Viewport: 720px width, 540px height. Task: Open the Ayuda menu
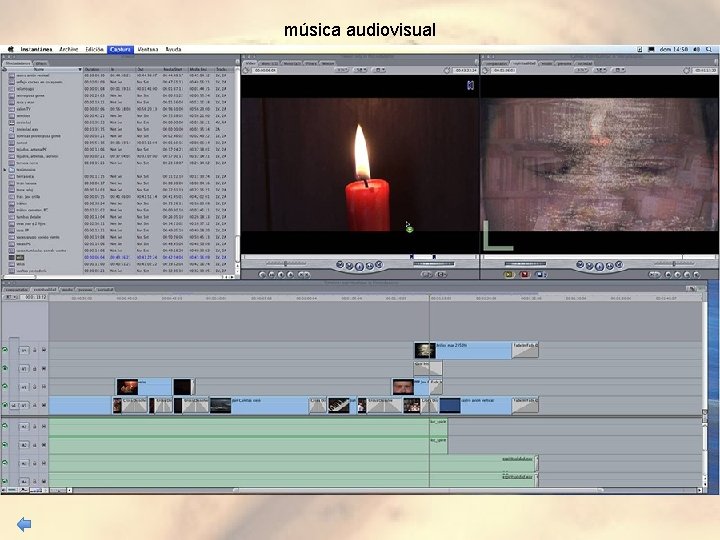(x=173, y=49)
